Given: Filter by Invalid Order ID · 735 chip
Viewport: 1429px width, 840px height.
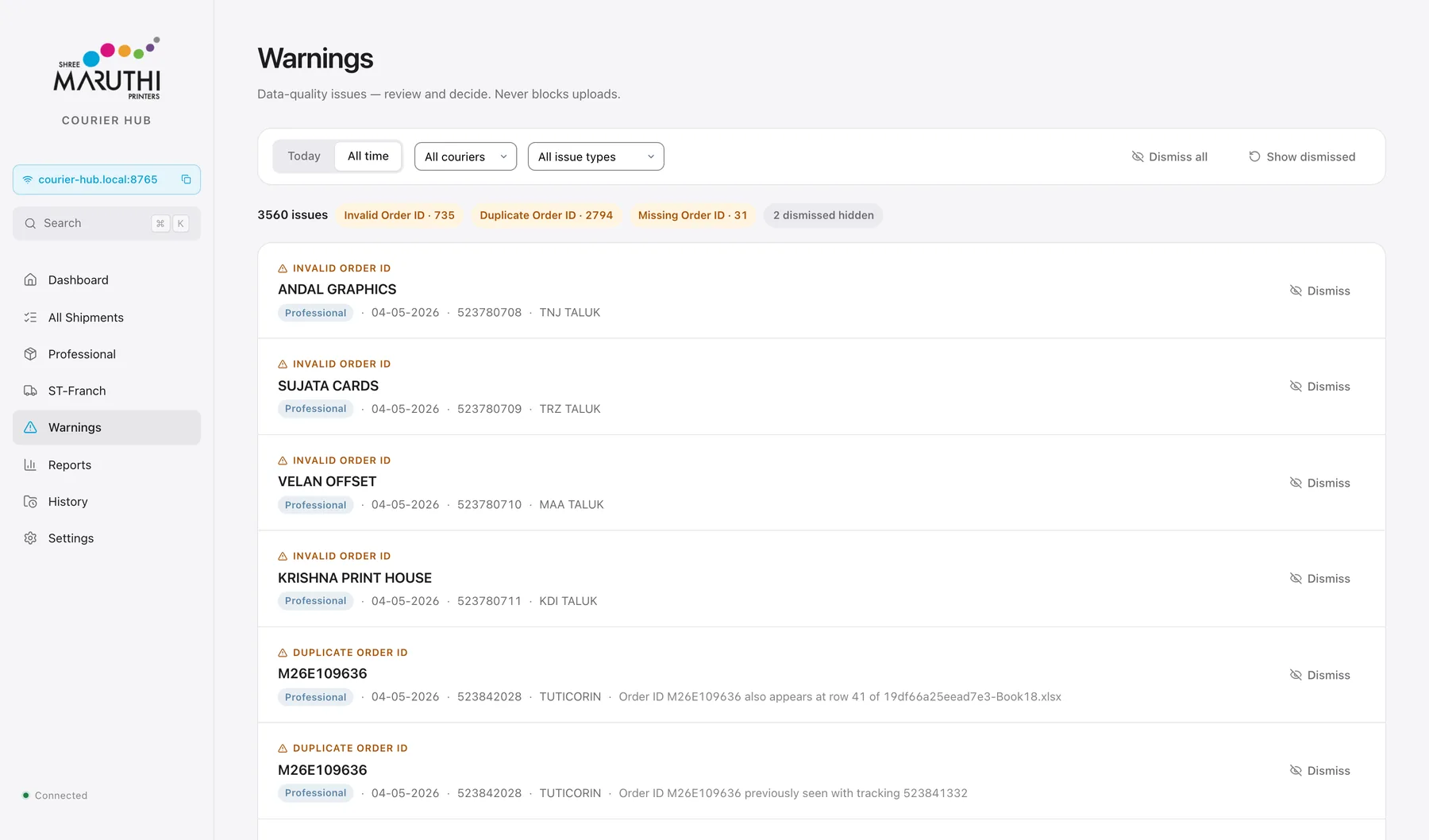Looking at the screenshot, I should click(399, 215).
